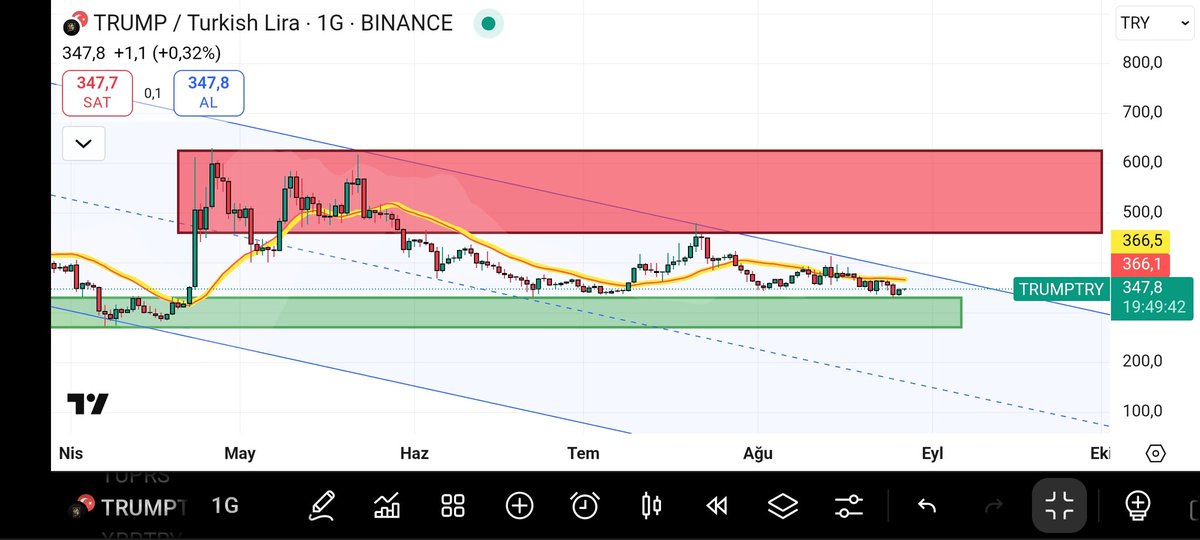Change chart type via candlestick icon
Screen dimensions: 1200x540
point(651,505)
